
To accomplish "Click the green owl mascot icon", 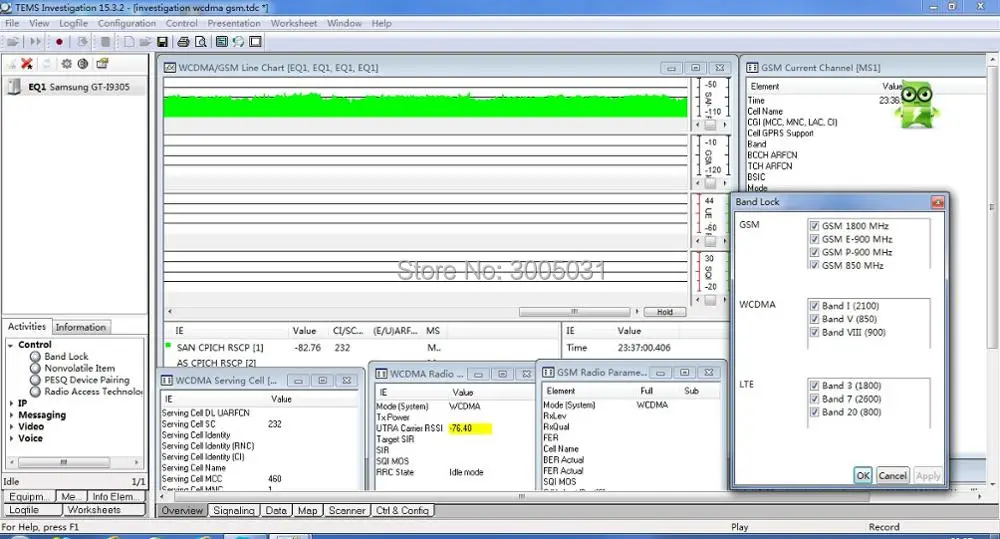I will coord(916,104).
